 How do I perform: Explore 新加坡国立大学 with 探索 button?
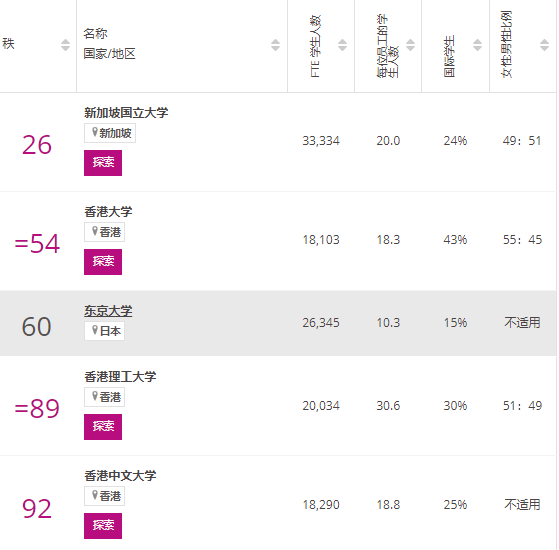(103, 163)
